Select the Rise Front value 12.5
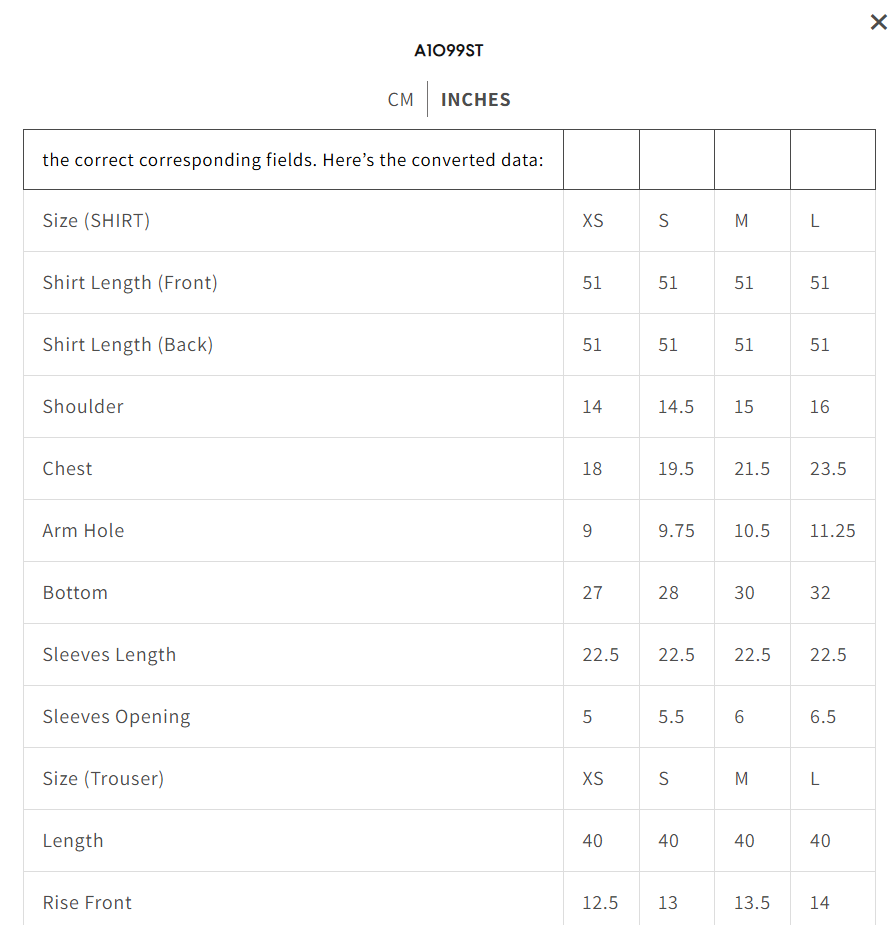This screenshot has width=888, height=925. pyautogui.click(x=600, y=903)
